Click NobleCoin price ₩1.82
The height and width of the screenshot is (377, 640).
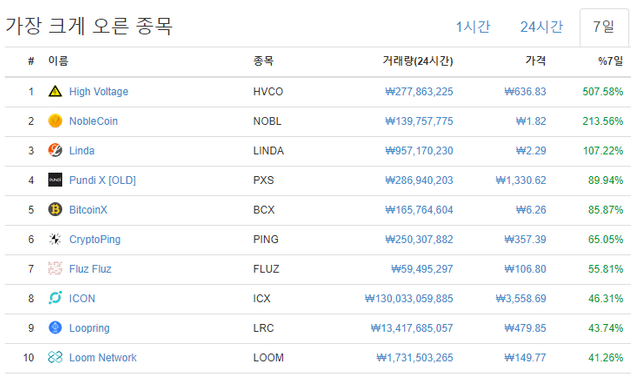pos(531,121)
